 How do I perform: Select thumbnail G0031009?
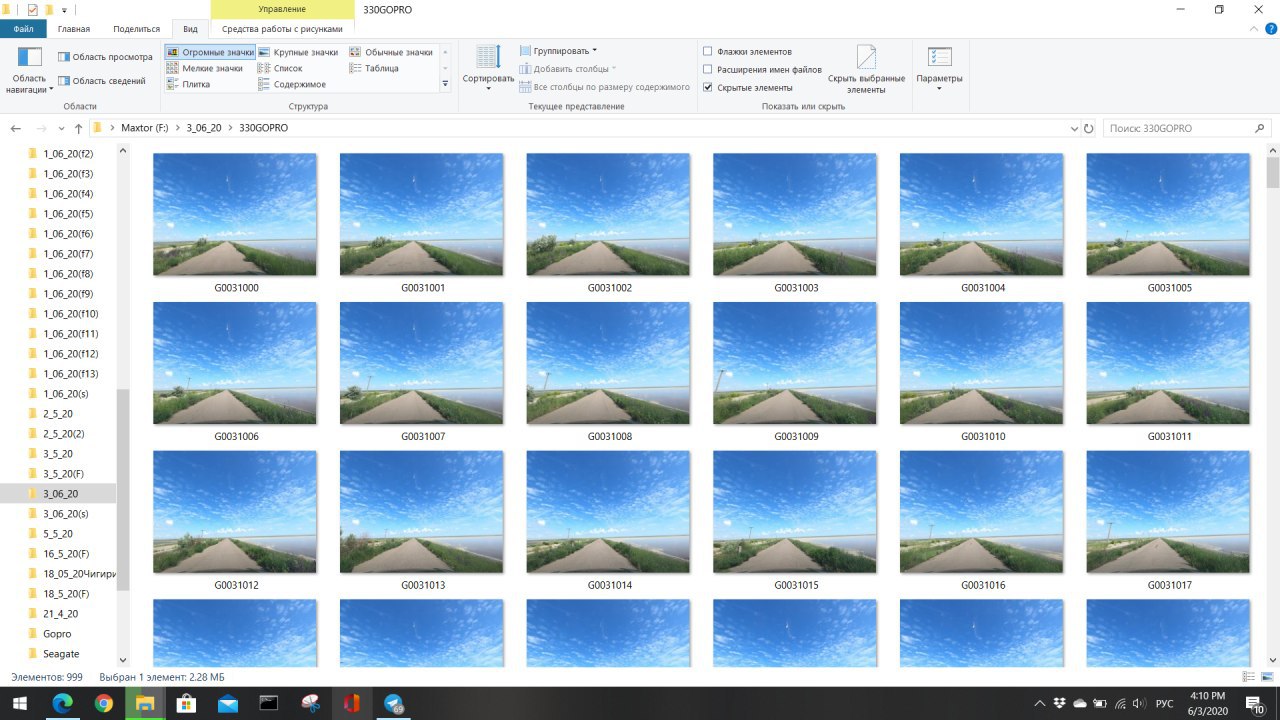point(795,372)
